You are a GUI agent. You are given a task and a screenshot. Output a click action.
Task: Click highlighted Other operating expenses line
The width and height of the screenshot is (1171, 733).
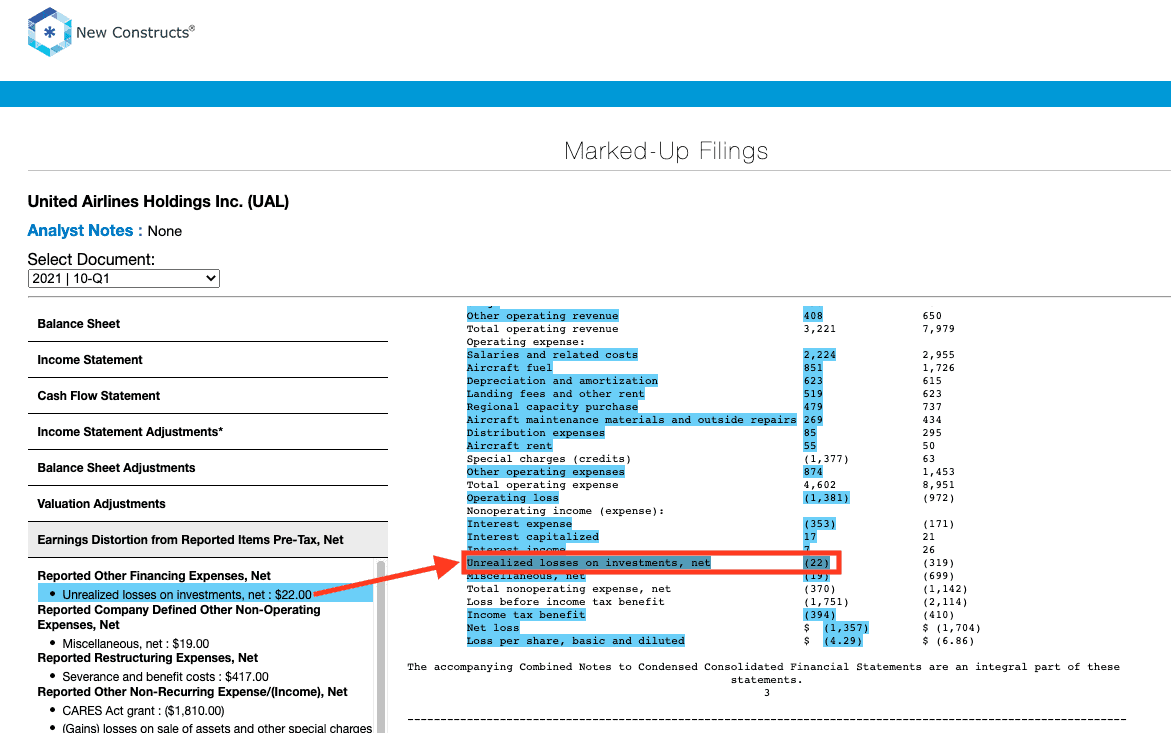pos(545,472)
